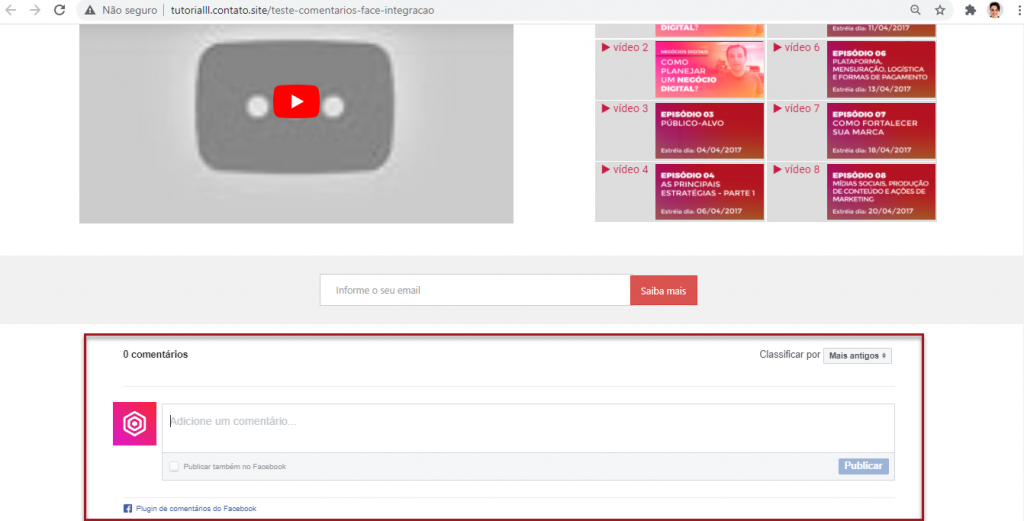This screenshot has height=521, width=1024.
Task: Enable 'Publicar também no Facebook' checkbox
Action: point(175,467)
